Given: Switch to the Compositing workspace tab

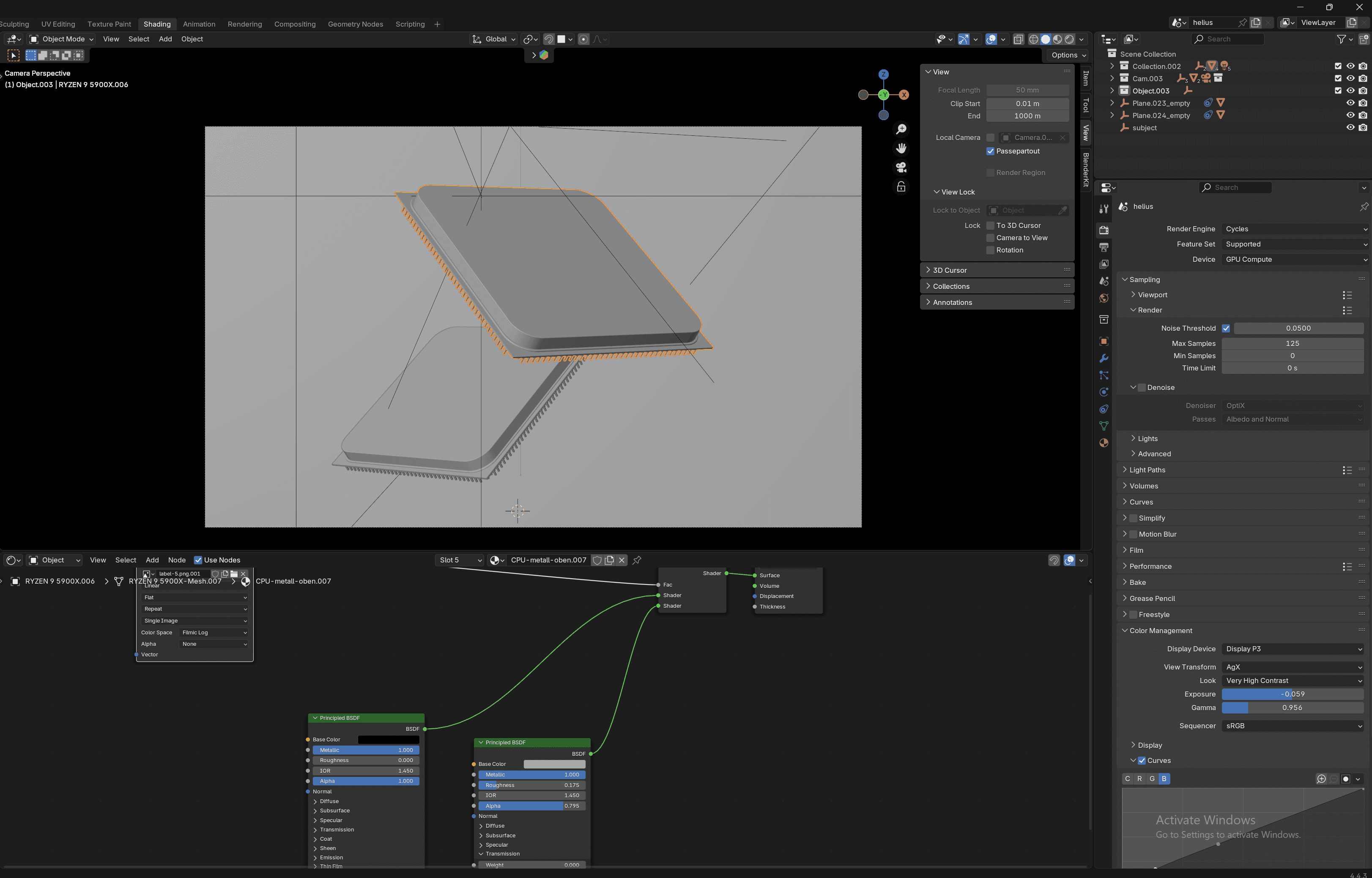Looking at the screenshot, I should 295,24.
